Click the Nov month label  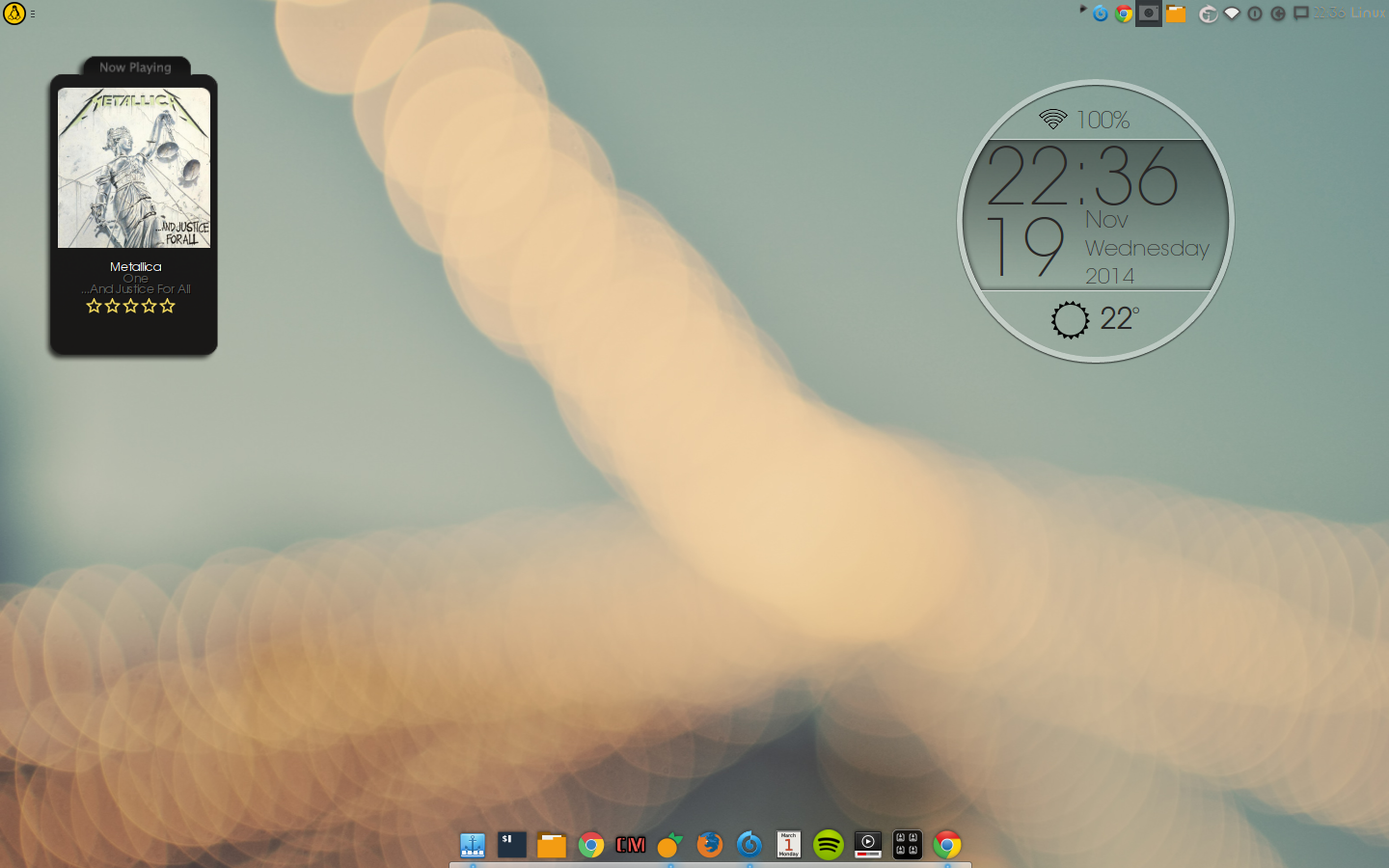1106,220
